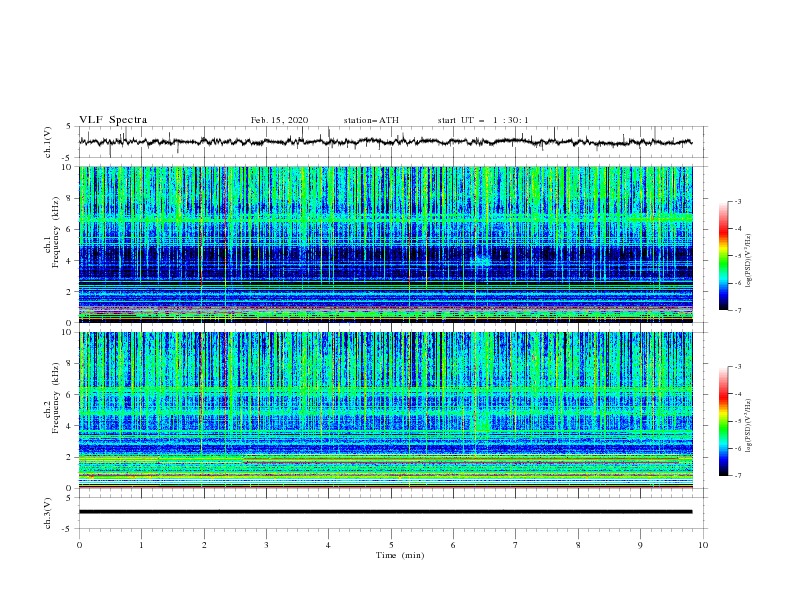Click the 'ch.3(V)' axis label
This screenshot has height=612, width=792.
click(x=47, y=513)
